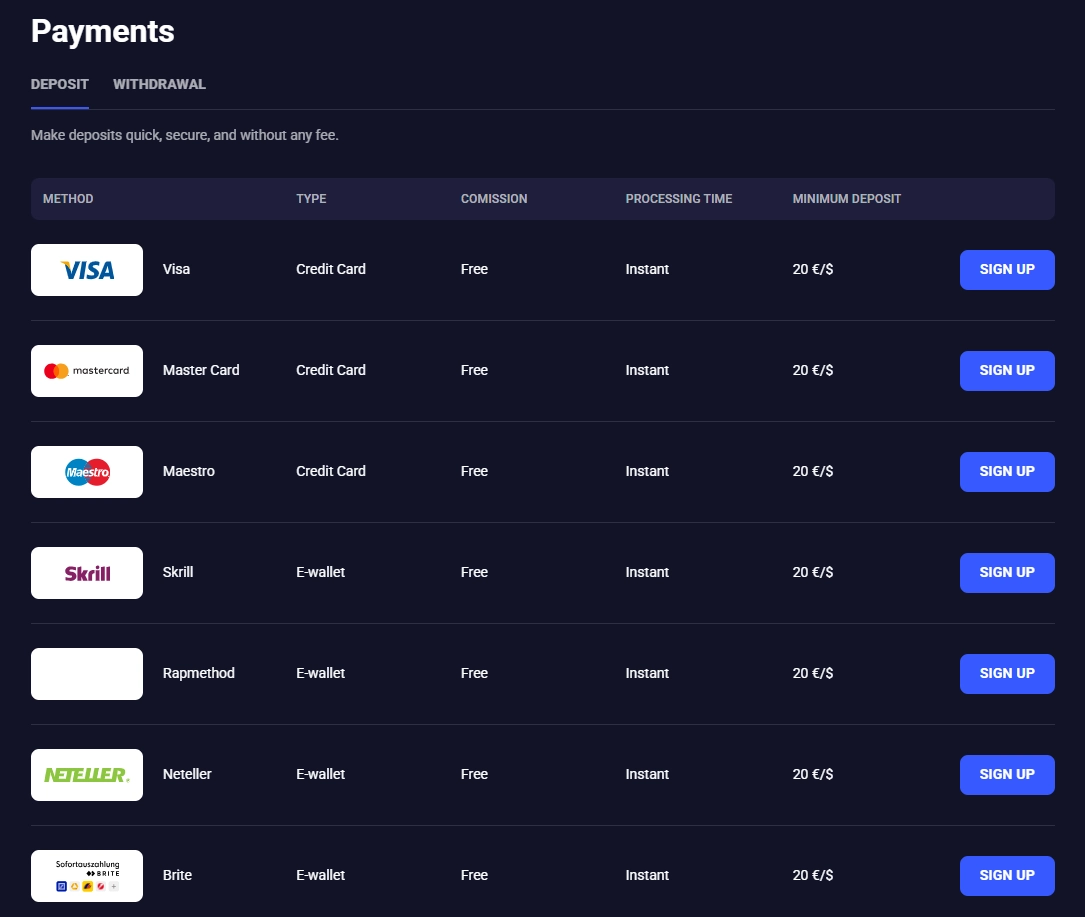Click Credit Card type in Master Card row

click(331, 370)
